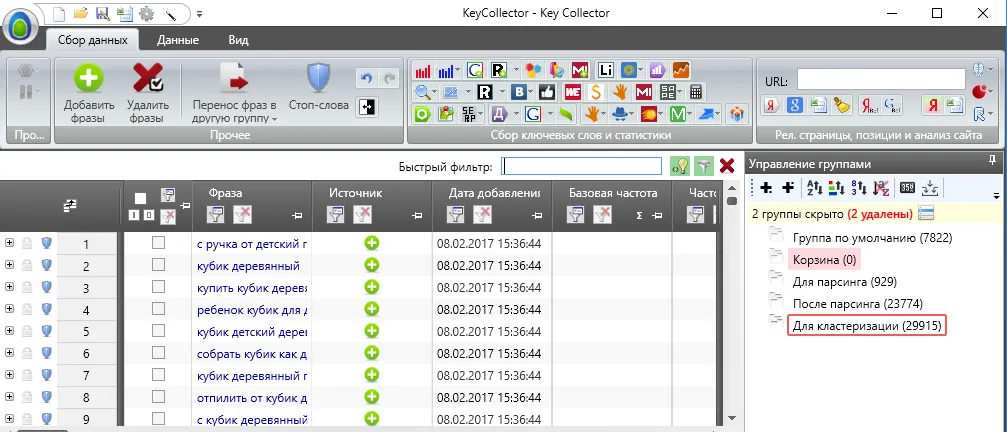
Task: Clear the quick filter with red X
Action: coord(727,166)
